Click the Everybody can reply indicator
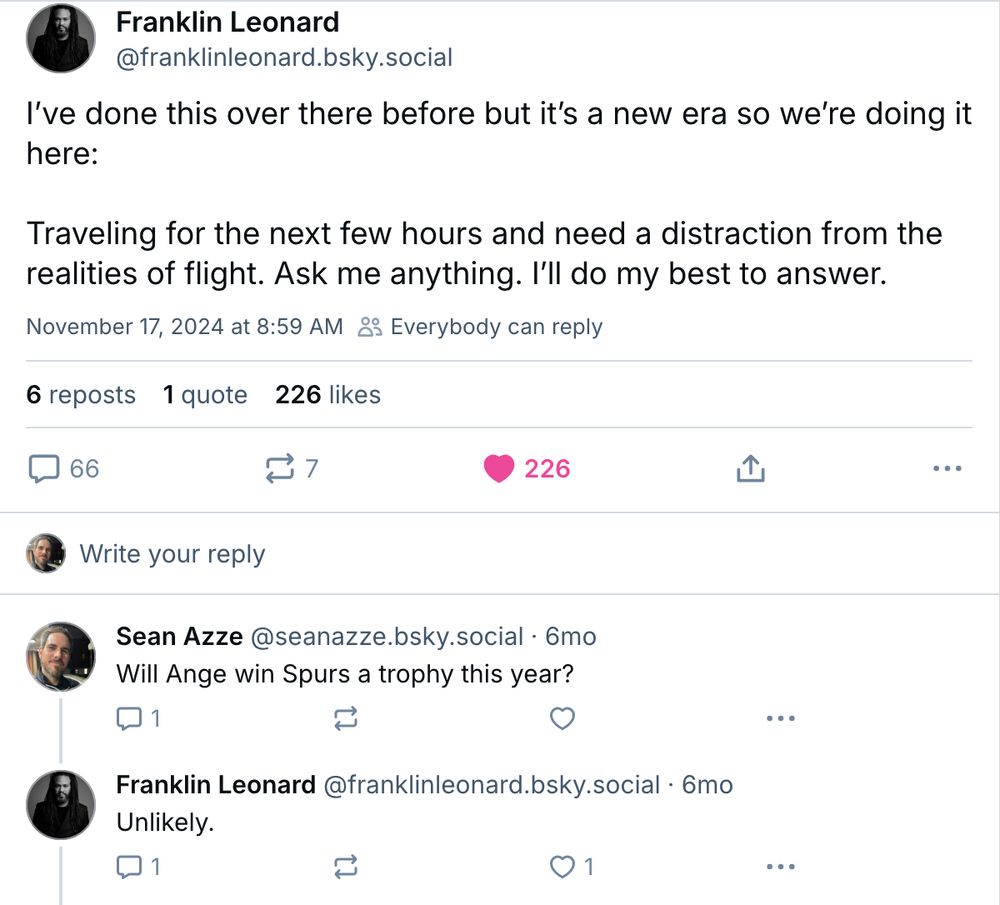This screenshot has height=905, width=1000. [480, 327]
